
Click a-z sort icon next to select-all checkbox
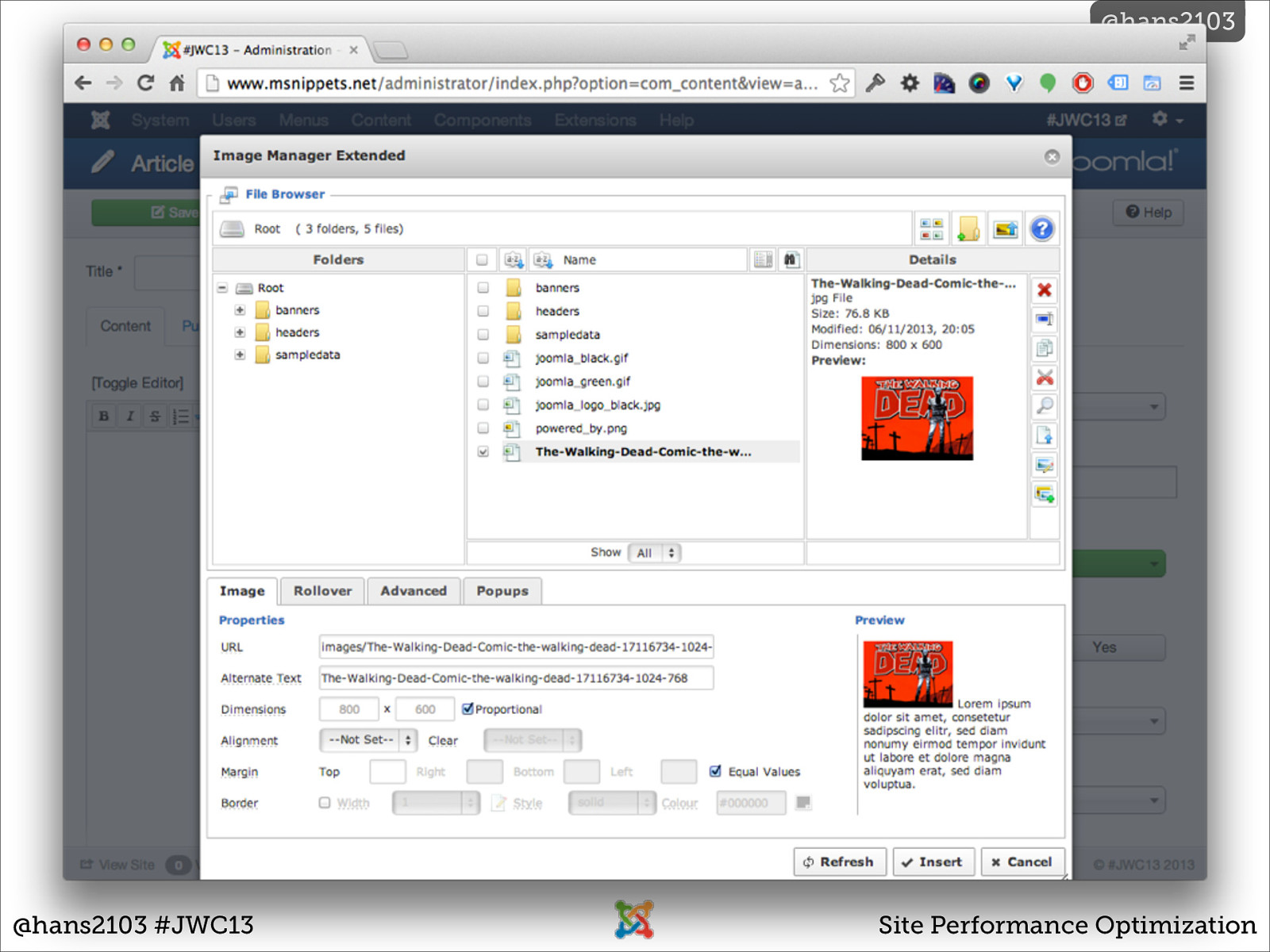click(x=514, y=259)
